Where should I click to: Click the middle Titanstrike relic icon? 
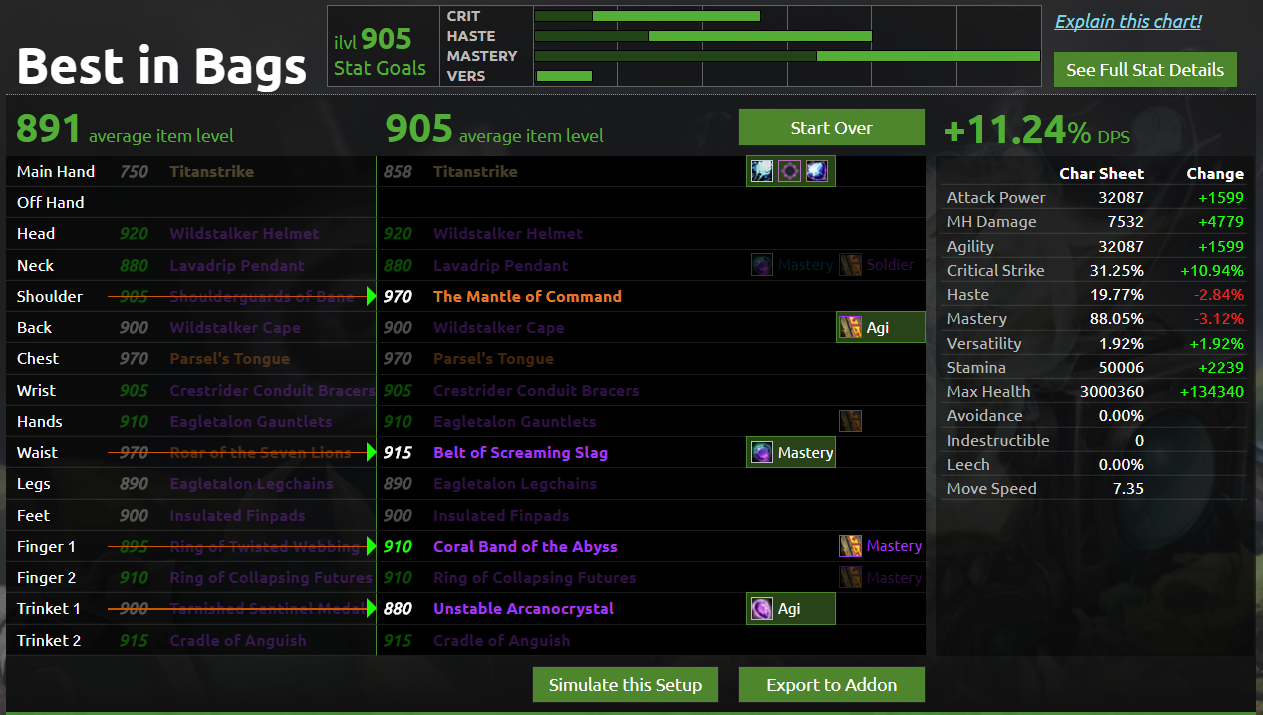(x=790, y=171)
